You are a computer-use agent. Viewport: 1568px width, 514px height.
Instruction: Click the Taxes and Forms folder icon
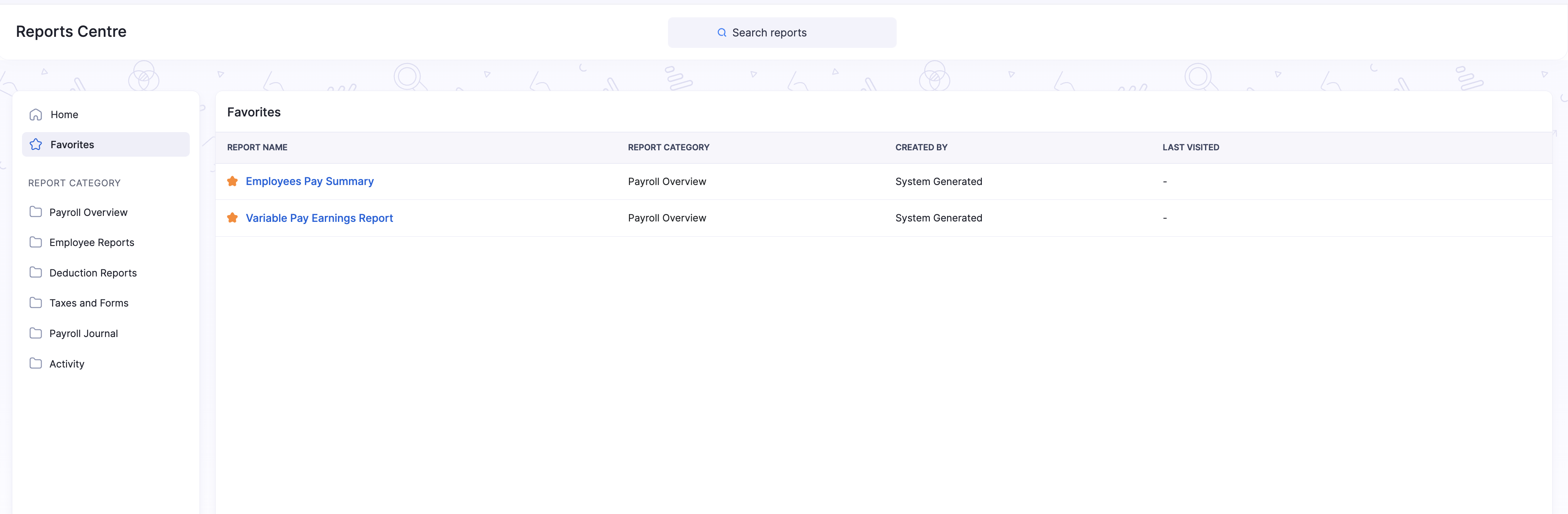tap(36, 302)
